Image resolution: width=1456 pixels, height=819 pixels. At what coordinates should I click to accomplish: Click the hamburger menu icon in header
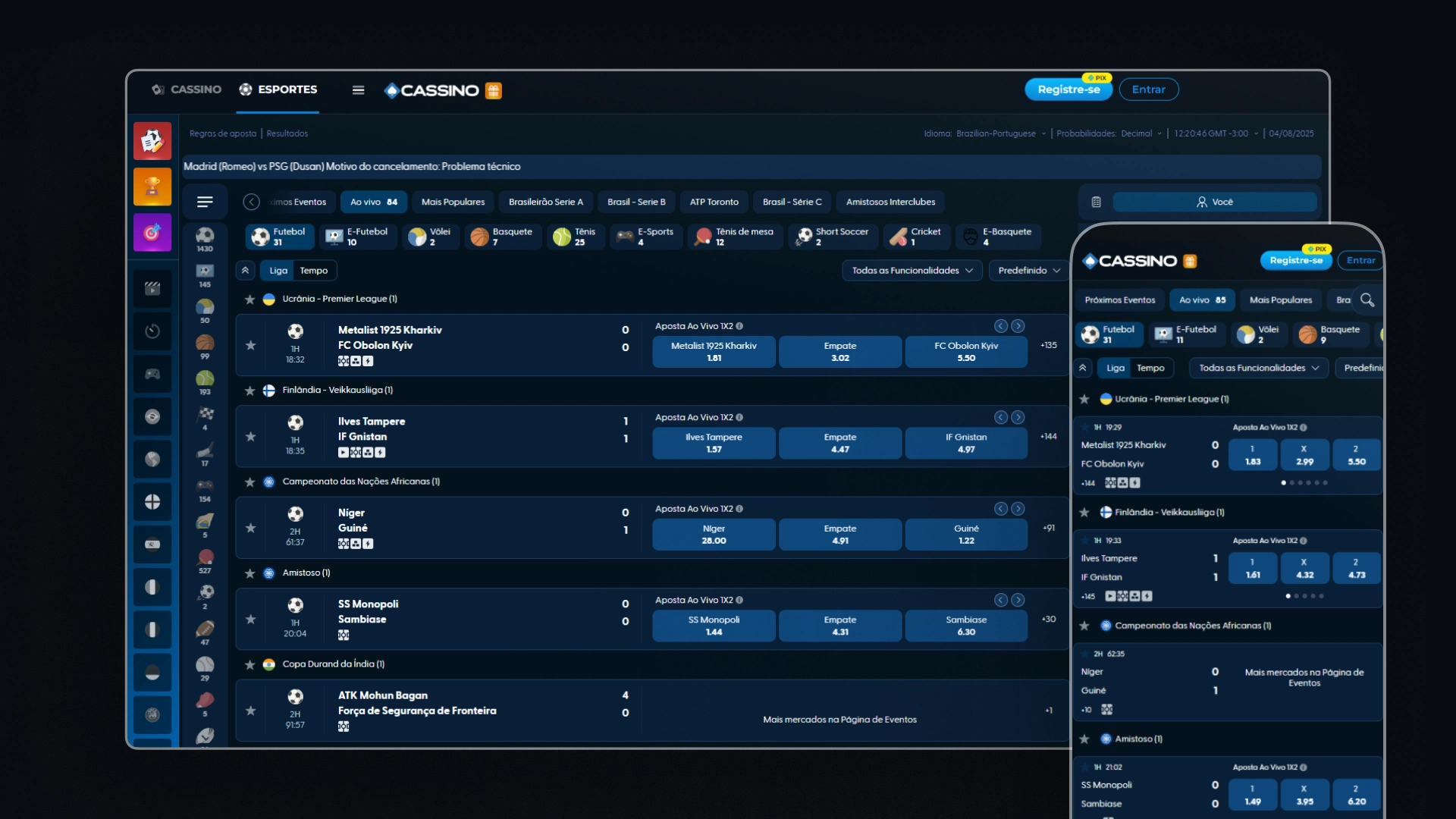[358, 90]
